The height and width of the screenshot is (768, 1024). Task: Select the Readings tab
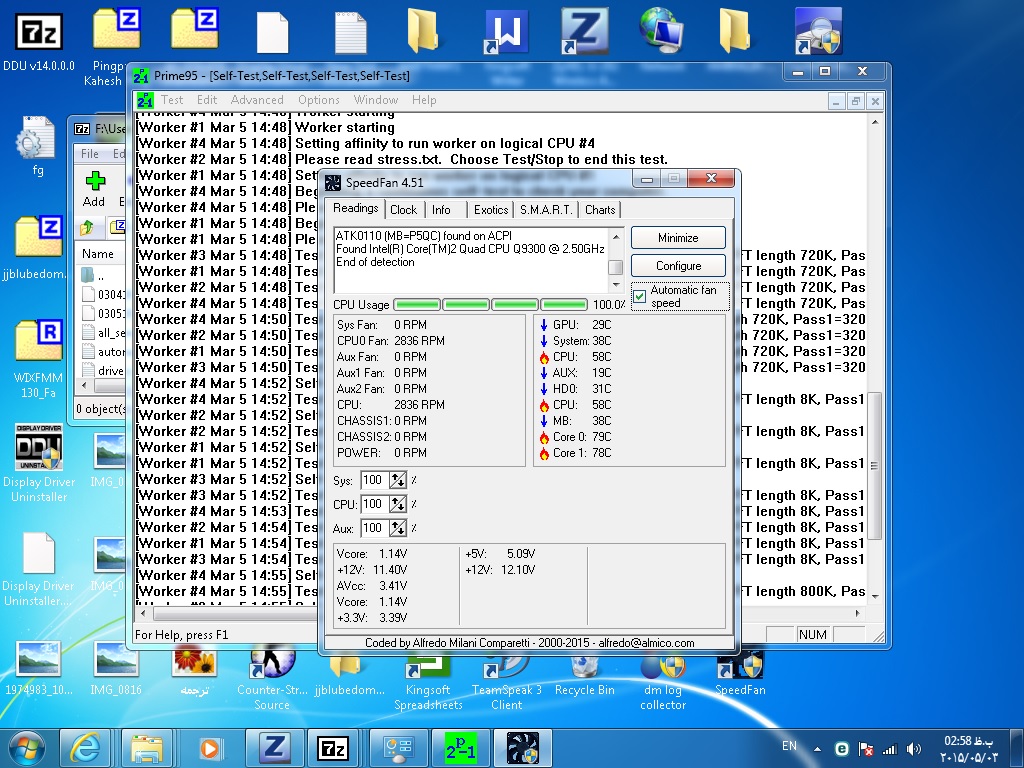[355, 208]
